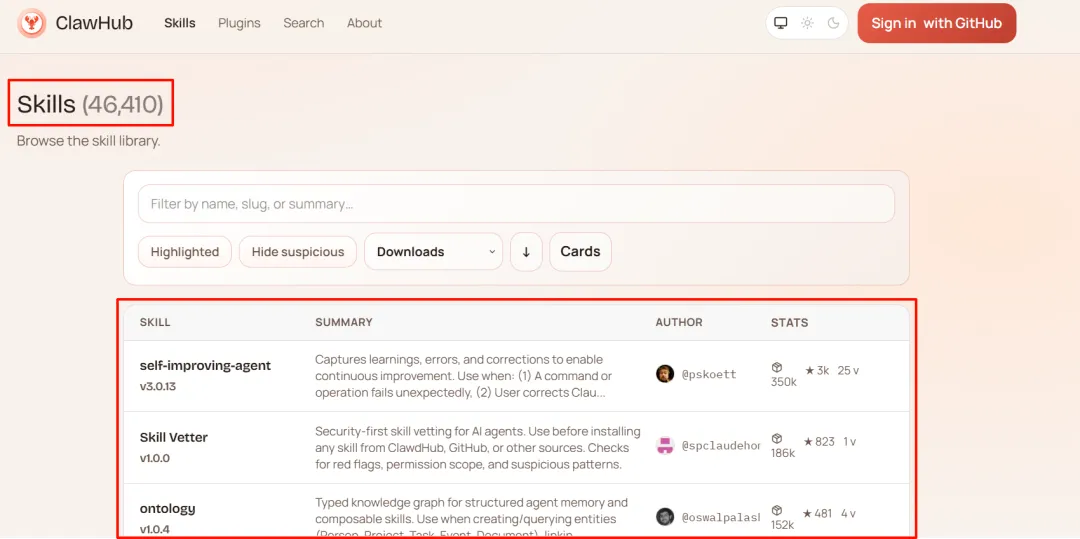The width and height of the screenshot is (1080, 539).
Task: Open the Downloads sort dropdown
Action: pos(433,252)
